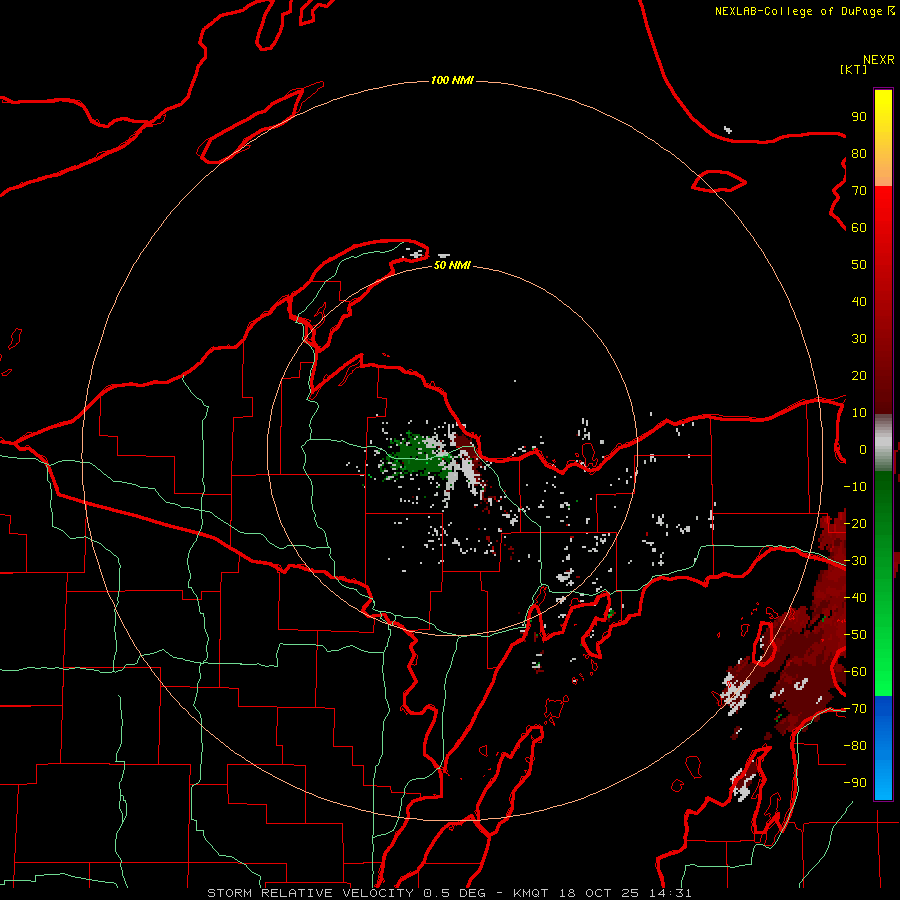Click the 90 value on the velocity scale

[x=859, y=117]
